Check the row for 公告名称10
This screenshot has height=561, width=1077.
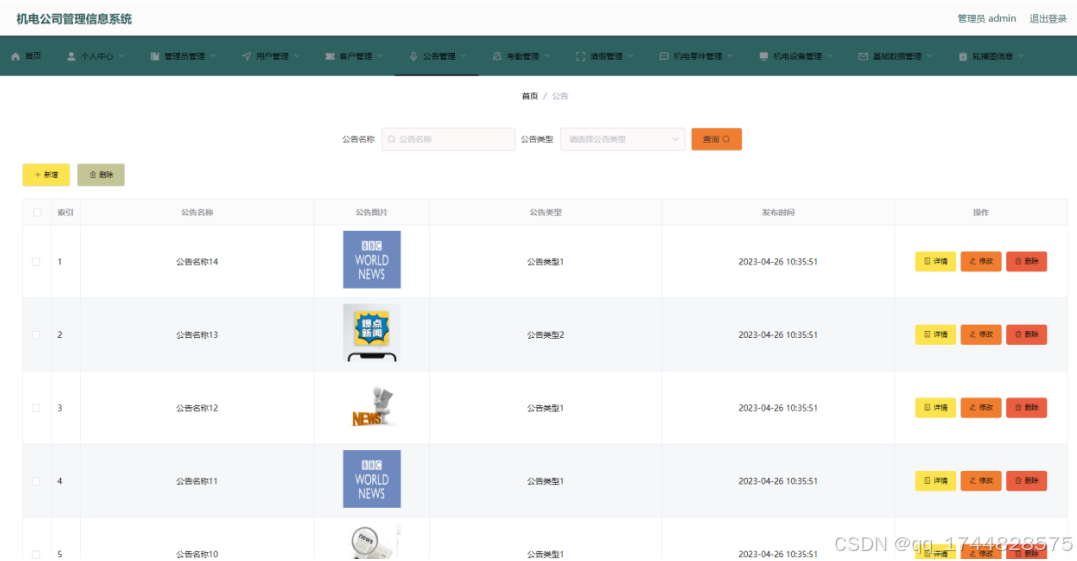36,554
